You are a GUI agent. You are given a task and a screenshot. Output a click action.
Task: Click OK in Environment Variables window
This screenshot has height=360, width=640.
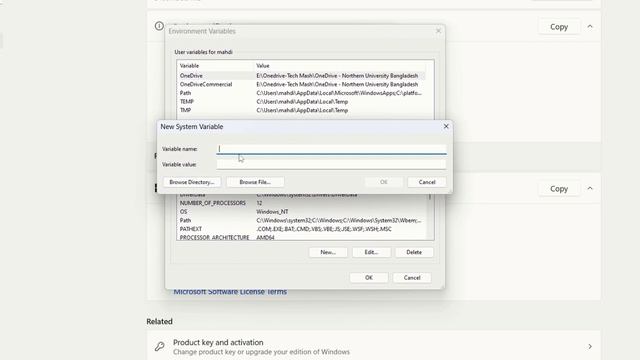coord(369,278)
